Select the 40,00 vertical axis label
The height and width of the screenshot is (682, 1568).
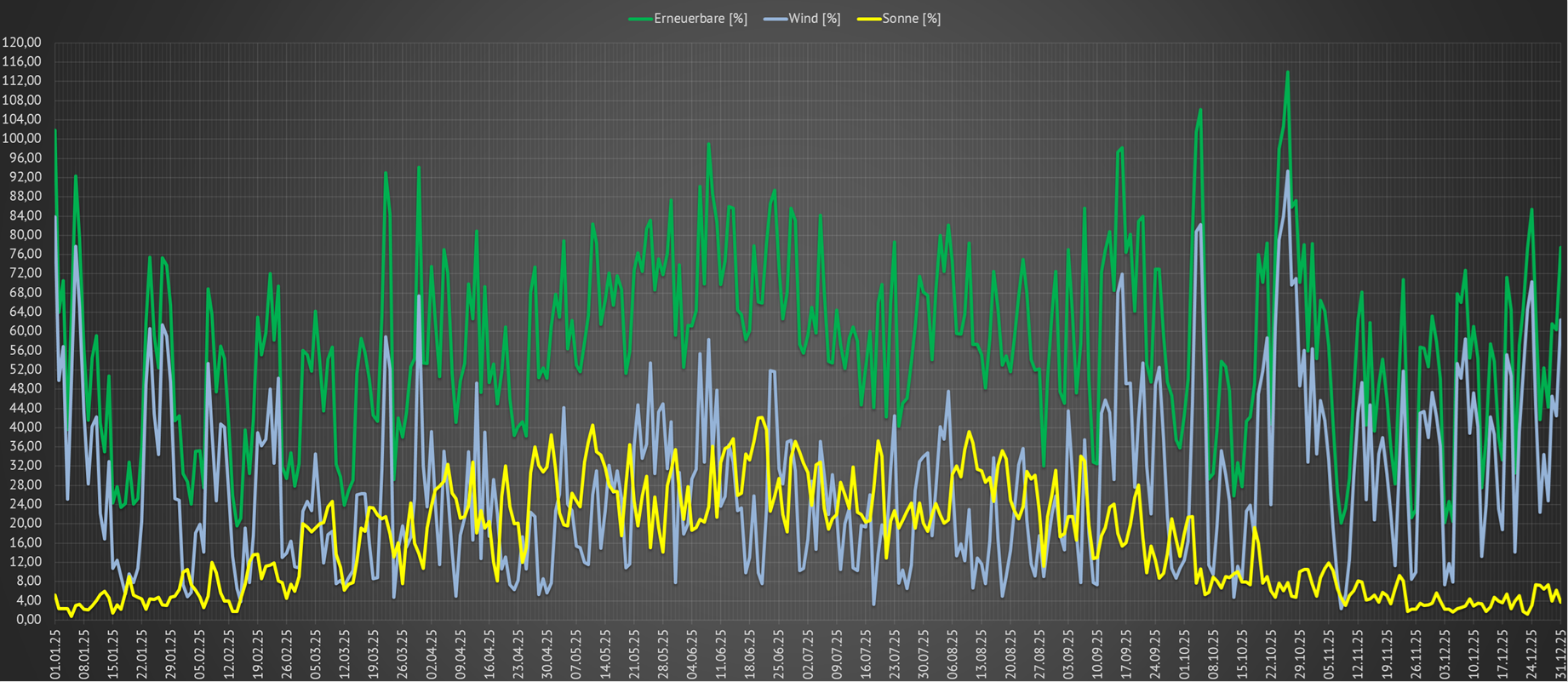point(23,427)
